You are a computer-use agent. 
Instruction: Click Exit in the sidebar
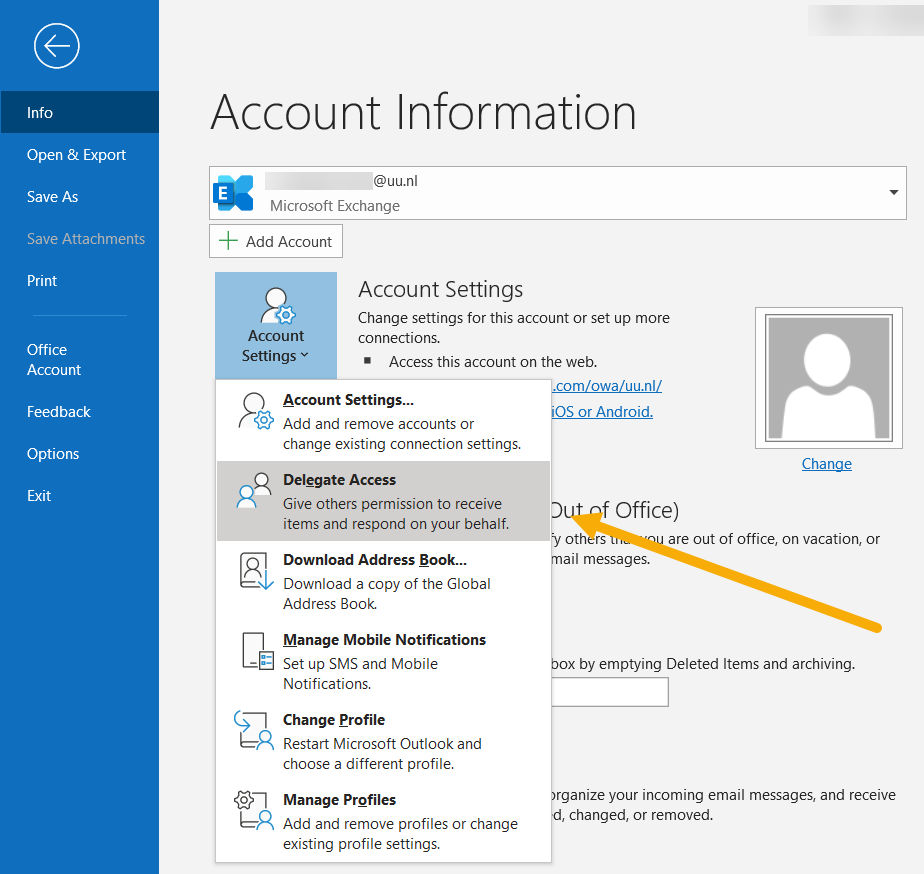tap(80, 495)
